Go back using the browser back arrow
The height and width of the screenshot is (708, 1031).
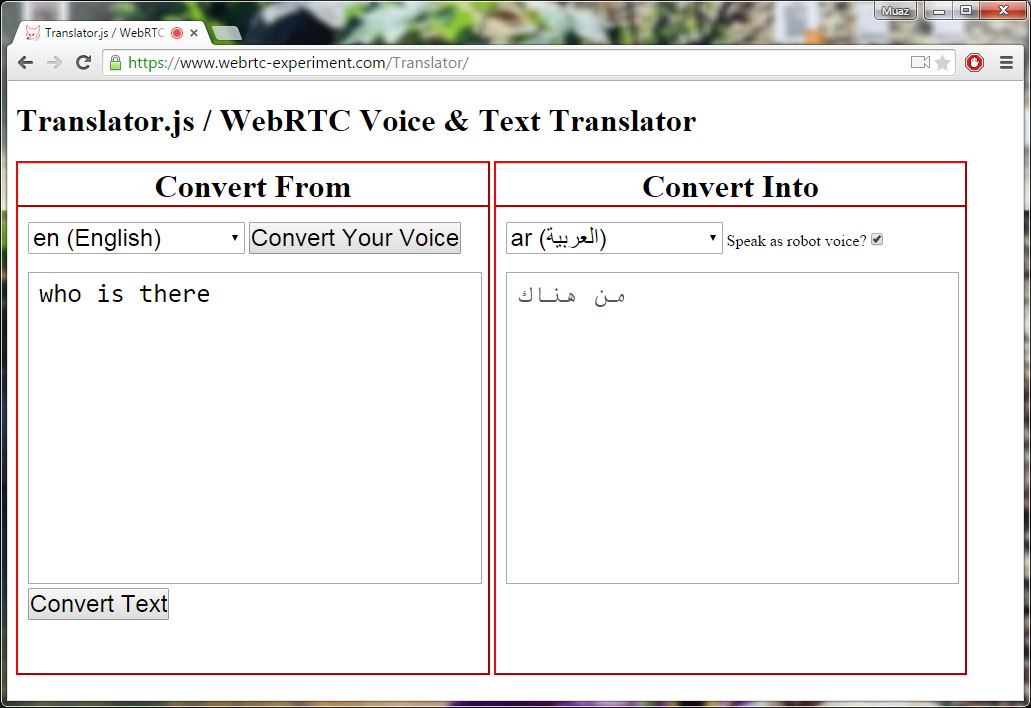26,62
